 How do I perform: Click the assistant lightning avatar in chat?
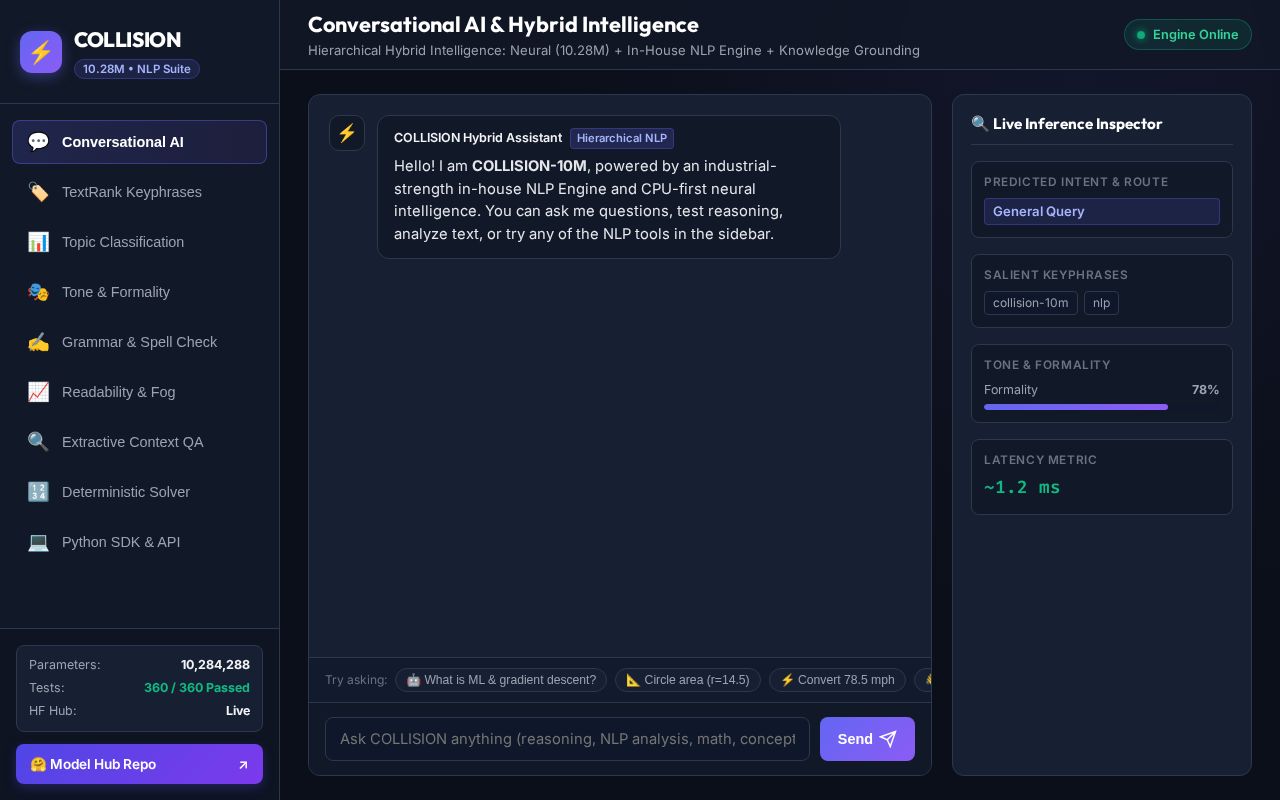347,133
